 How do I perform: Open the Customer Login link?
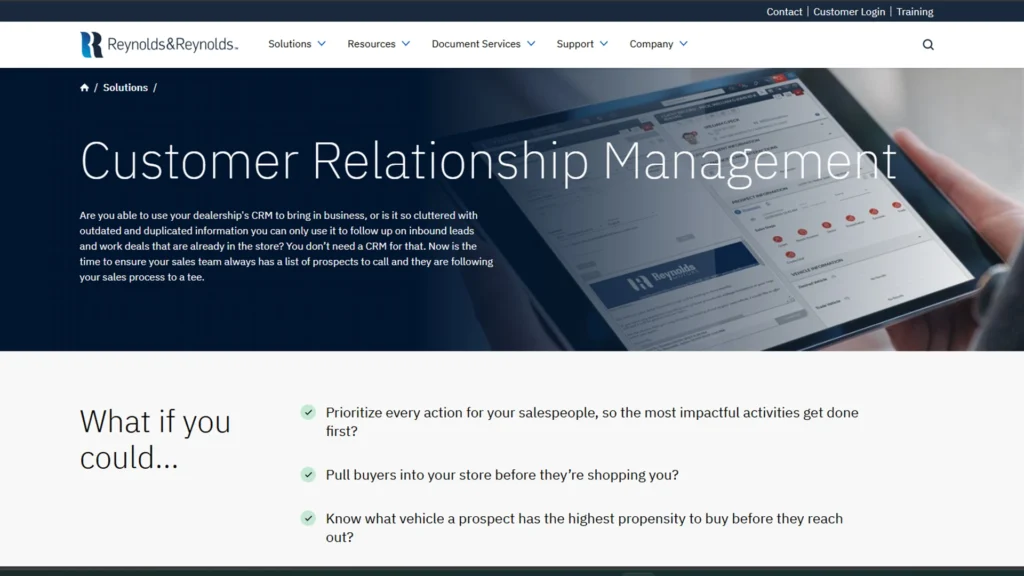pyautogui.click(x=849, y=12)
